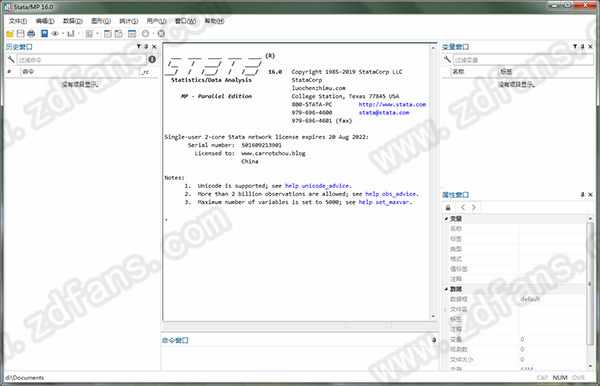Open the Variables Manager icon
Screen dimensions: 600x386
132,34
